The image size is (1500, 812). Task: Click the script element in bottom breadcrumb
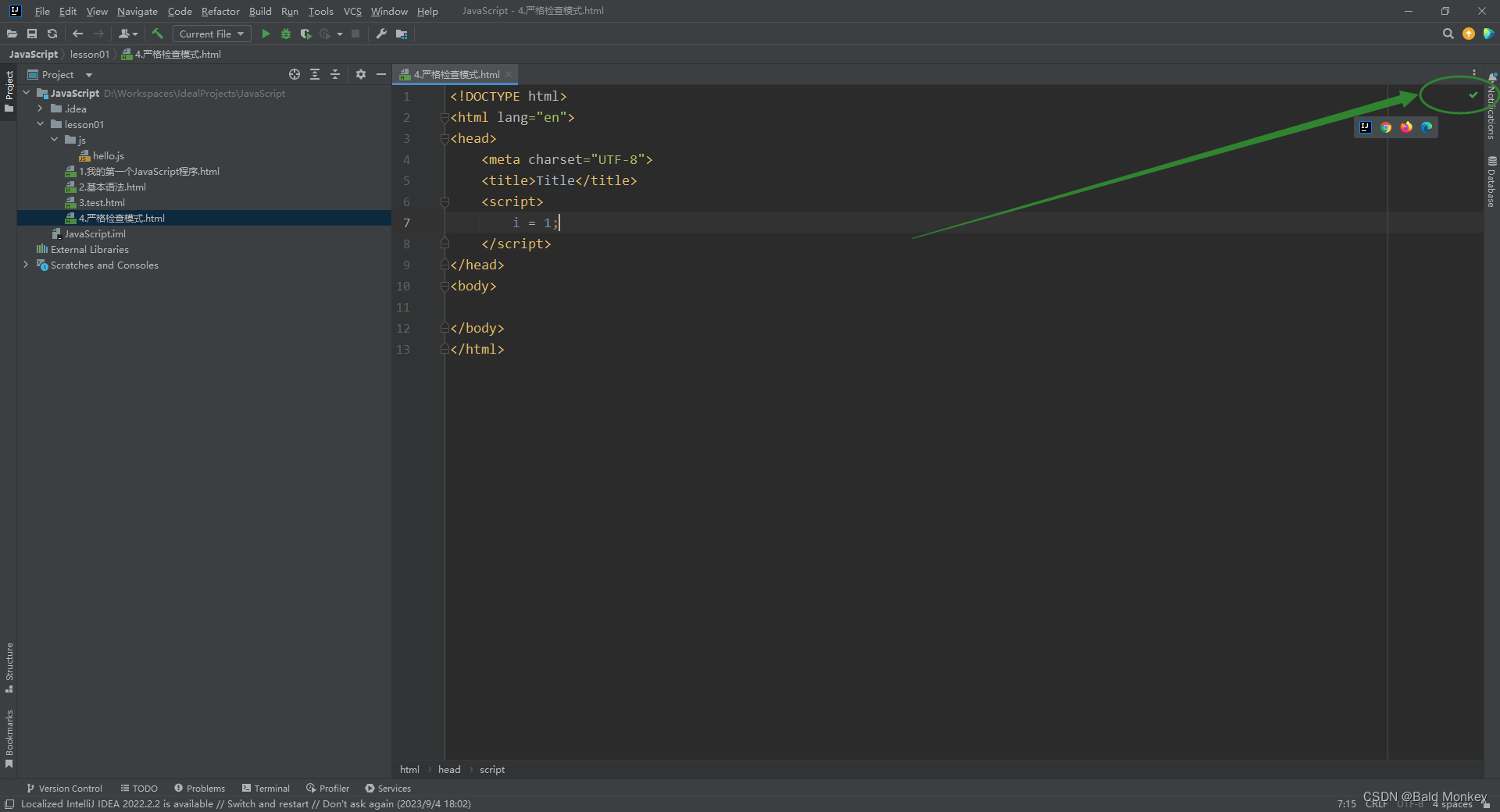492,770
